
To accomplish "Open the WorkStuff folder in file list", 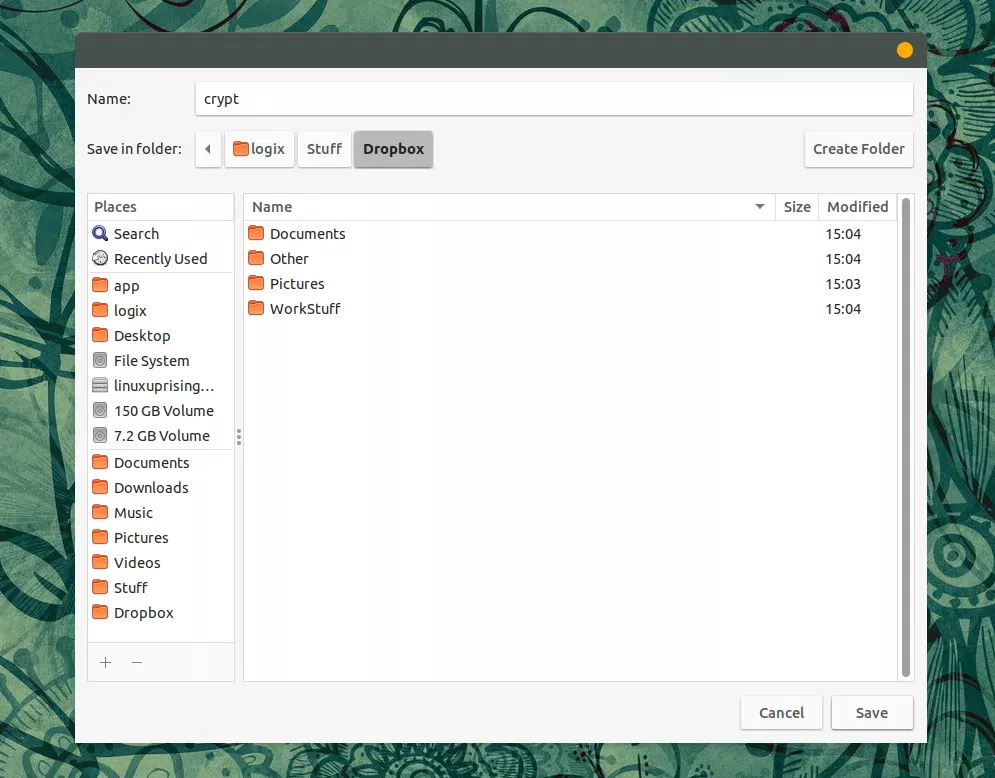I will pyautogui.click(x=304, y=309).
